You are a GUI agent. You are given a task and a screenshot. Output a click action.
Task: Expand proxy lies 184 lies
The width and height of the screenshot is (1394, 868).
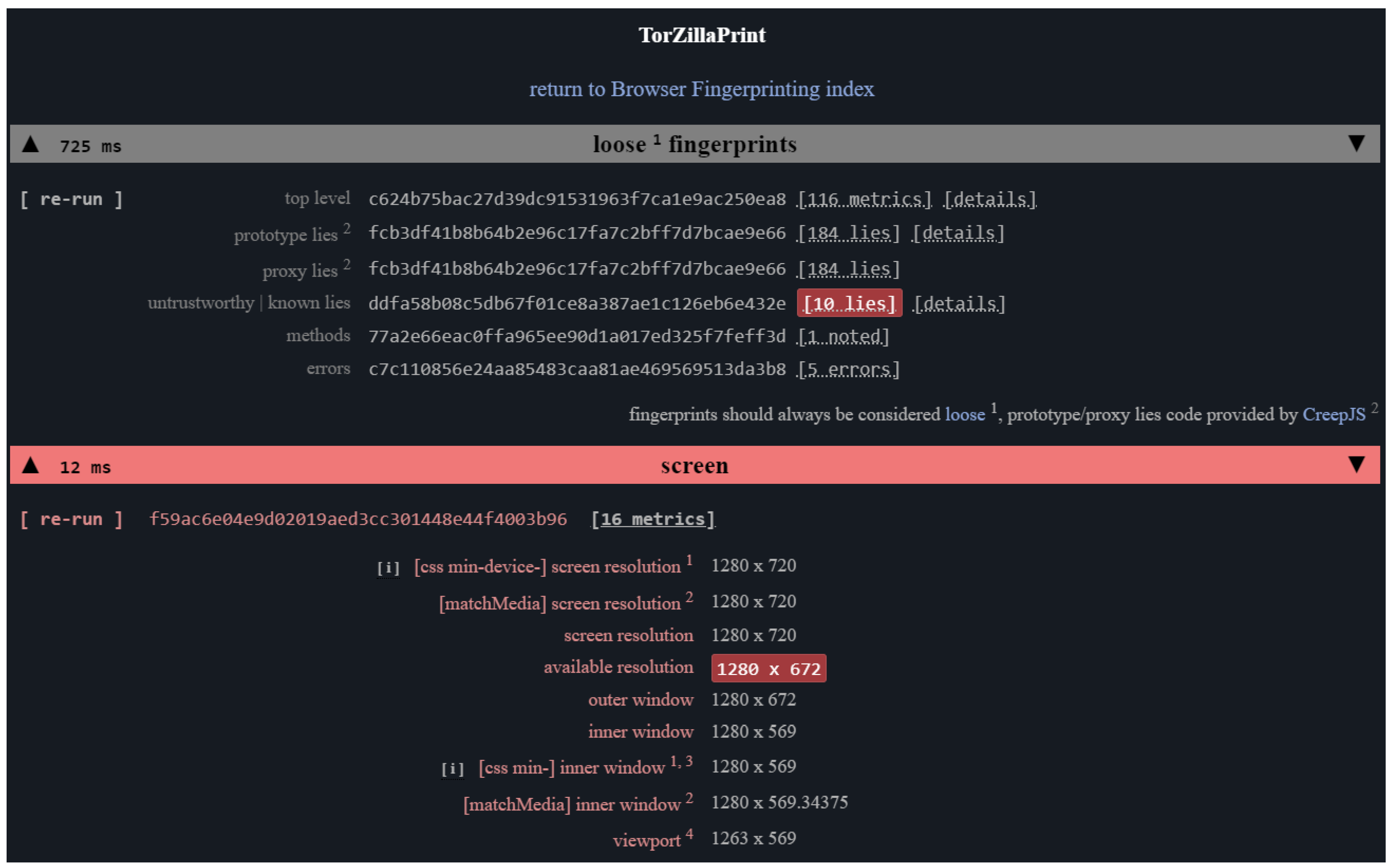(848, 269)
